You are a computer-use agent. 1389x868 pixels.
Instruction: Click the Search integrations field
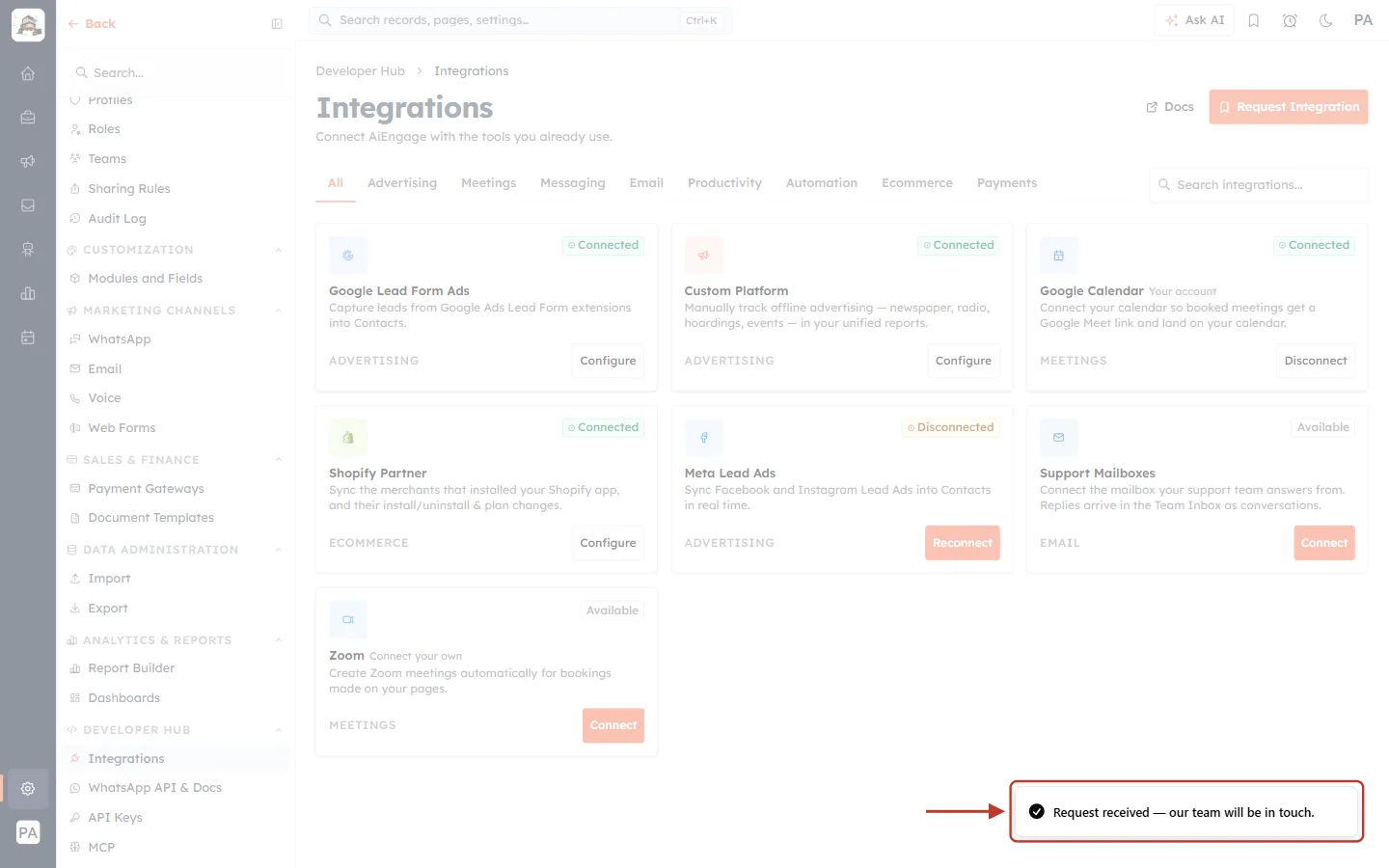click(1259, 185)
